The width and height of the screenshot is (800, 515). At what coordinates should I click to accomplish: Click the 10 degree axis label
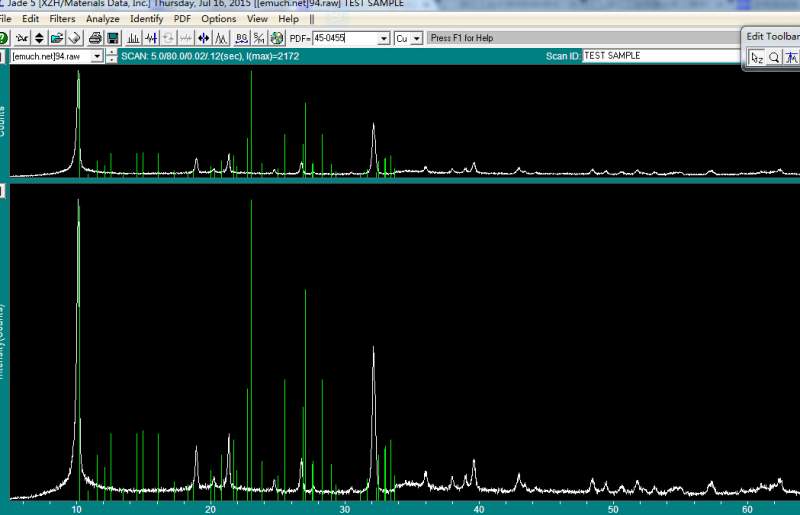(x=77, y=509)
